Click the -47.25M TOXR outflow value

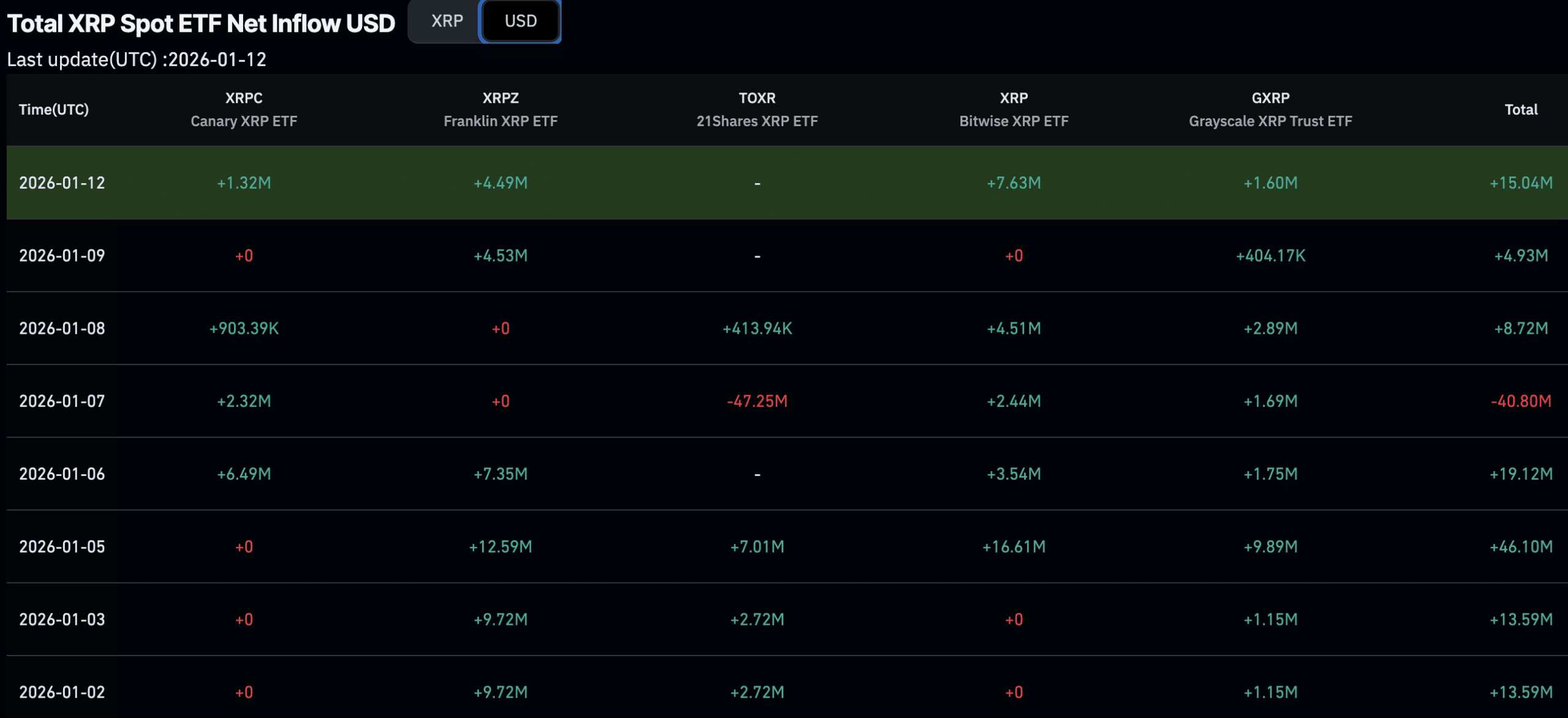[757, 401]
